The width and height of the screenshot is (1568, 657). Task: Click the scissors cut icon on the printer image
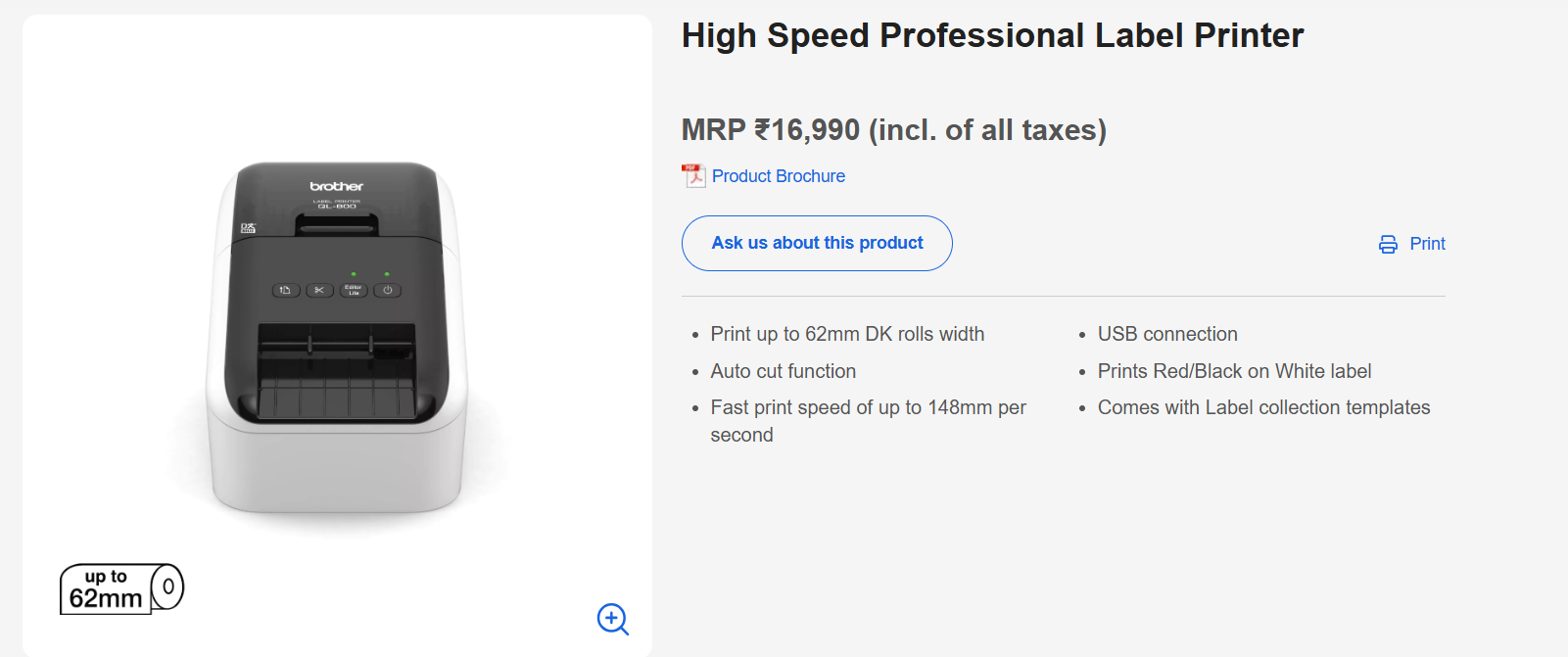[x=320, y=290]
